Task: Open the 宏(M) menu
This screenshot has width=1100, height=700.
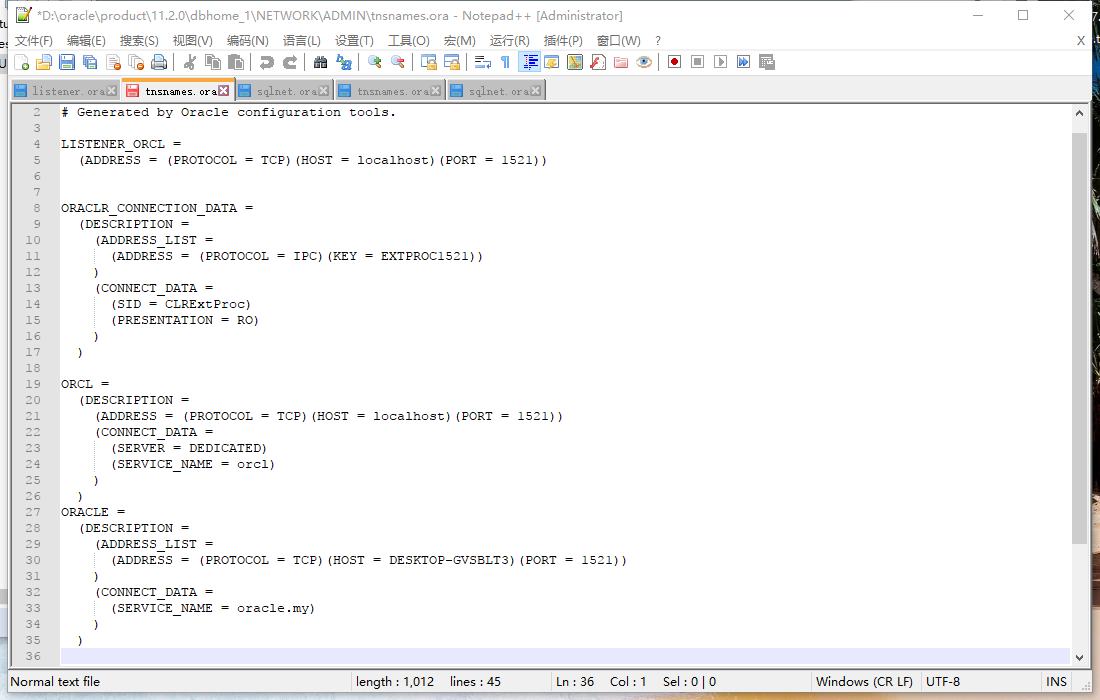Action: point(460,41)
